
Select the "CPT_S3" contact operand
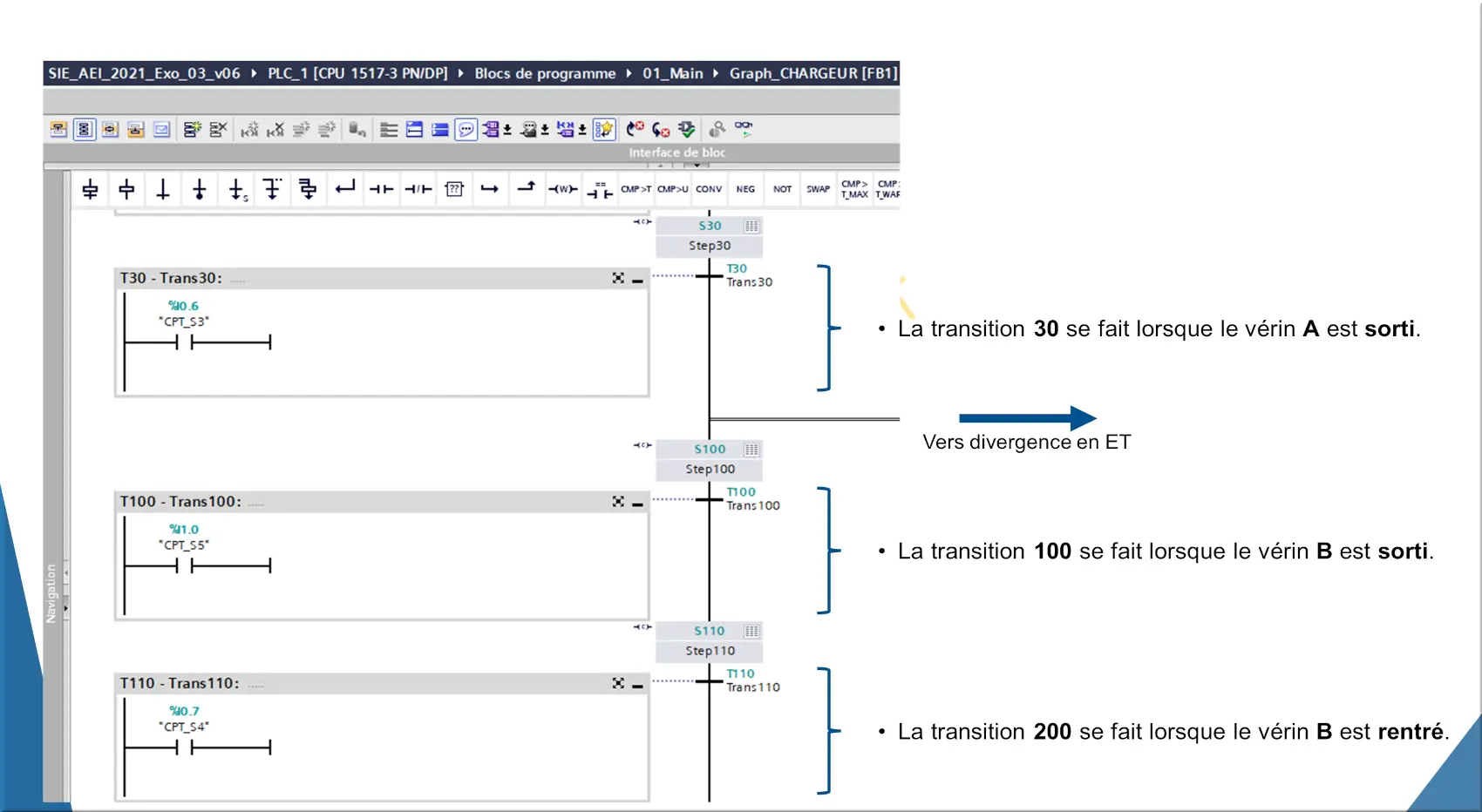184,321
